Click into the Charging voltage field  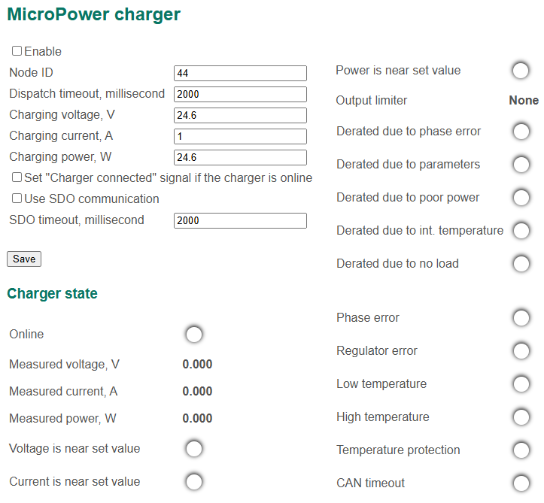pos(240,115)
